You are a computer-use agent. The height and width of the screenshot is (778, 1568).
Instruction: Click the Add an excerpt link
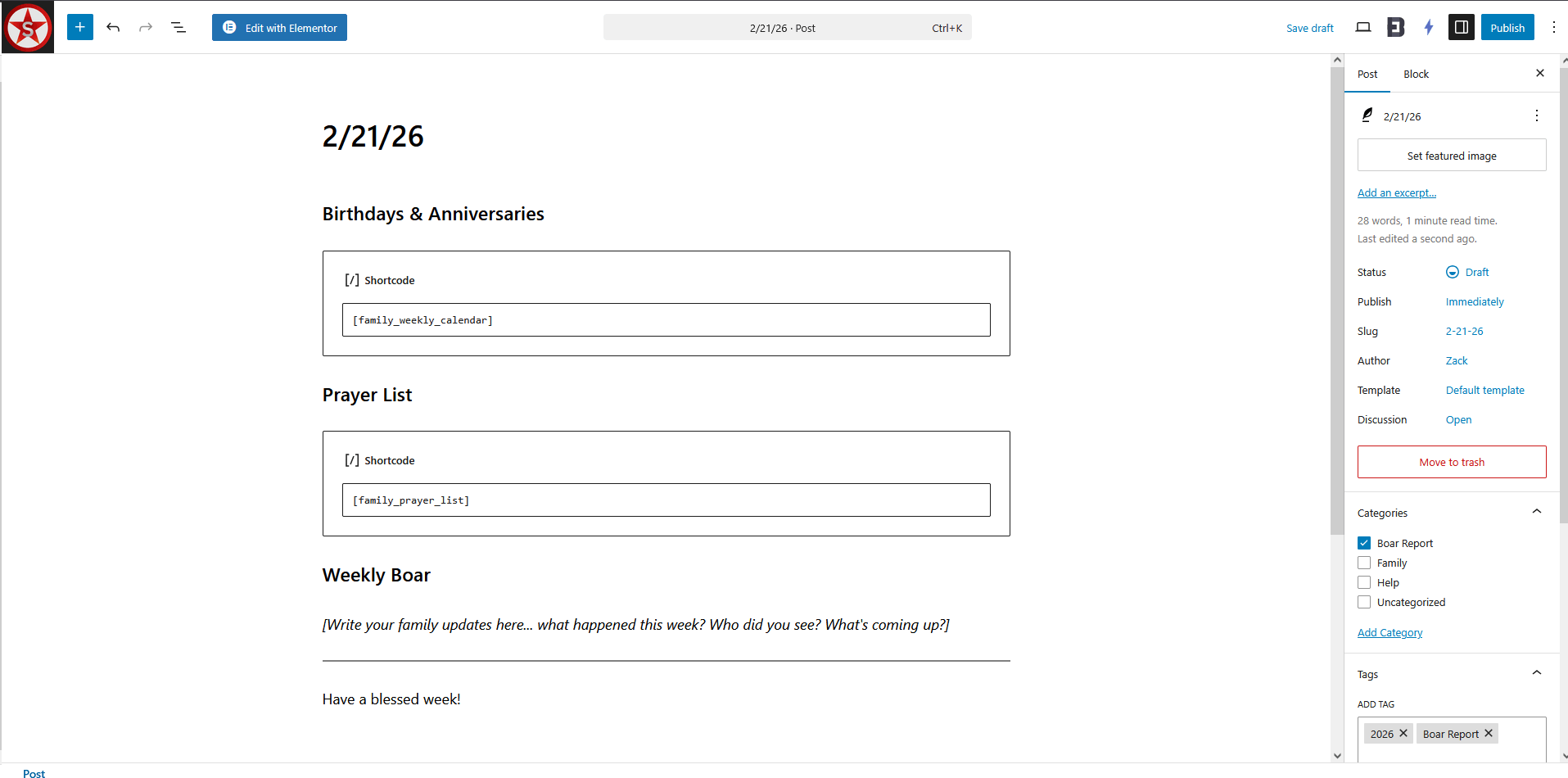[1396, 192]
